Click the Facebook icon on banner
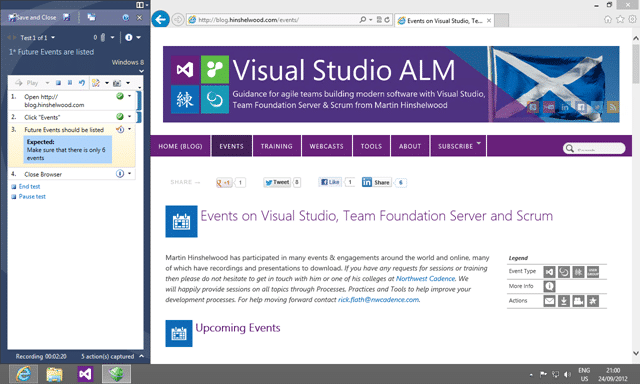This screenshot has width=640, height=384. pos(581,107)
